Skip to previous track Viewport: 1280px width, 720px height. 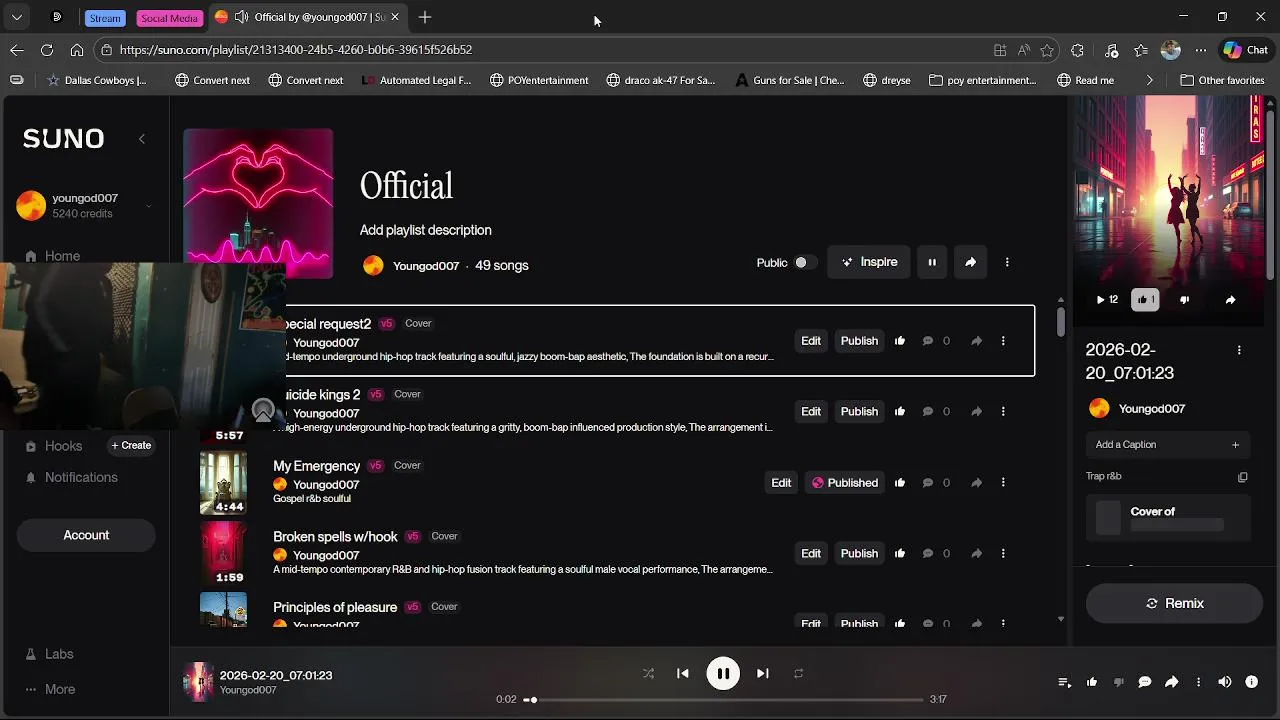pyautogui.click(x=683, y=674)
